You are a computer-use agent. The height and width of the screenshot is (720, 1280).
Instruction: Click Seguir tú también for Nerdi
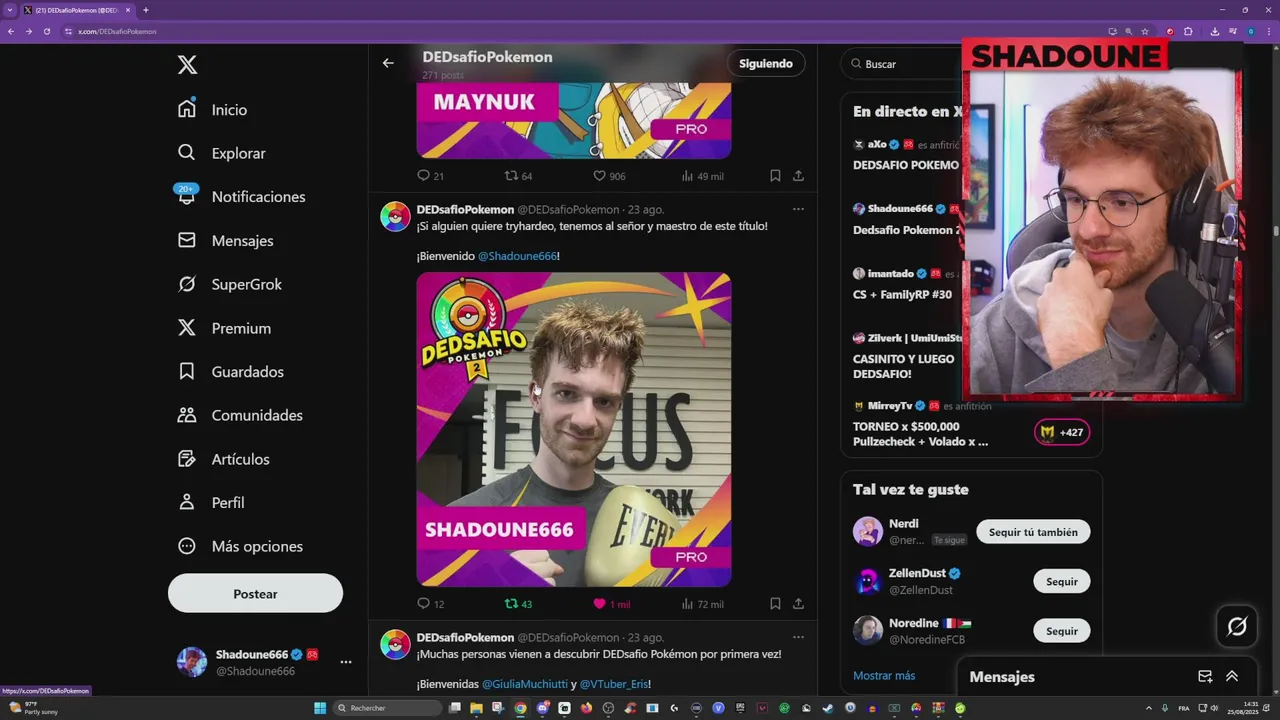point(1033,532)
